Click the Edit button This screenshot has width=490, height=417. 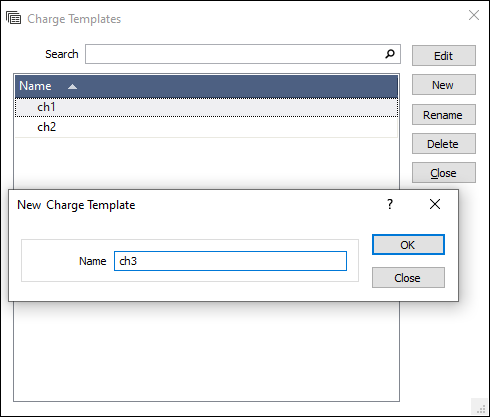pos(444,56)
